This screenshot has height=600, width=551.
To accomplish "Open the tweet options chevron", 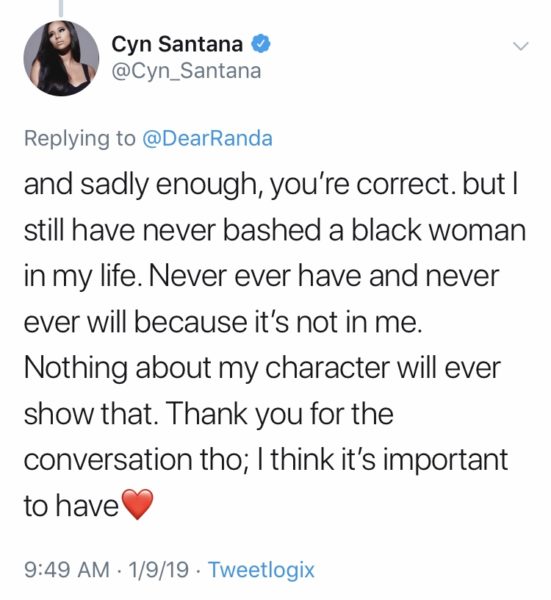I will tap(521, 46).
